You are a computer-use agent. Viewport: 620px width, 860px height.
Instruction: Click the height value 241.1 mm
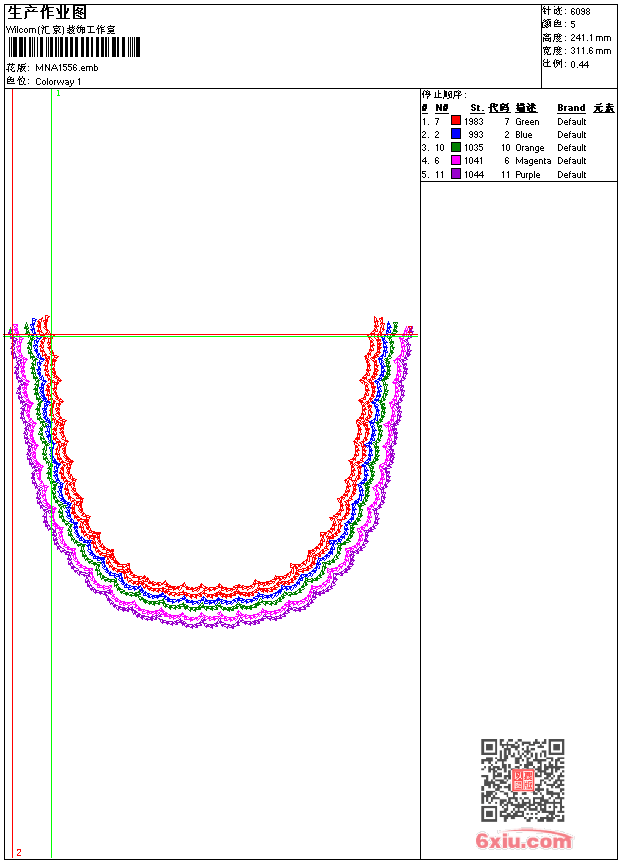click(590, 38)
